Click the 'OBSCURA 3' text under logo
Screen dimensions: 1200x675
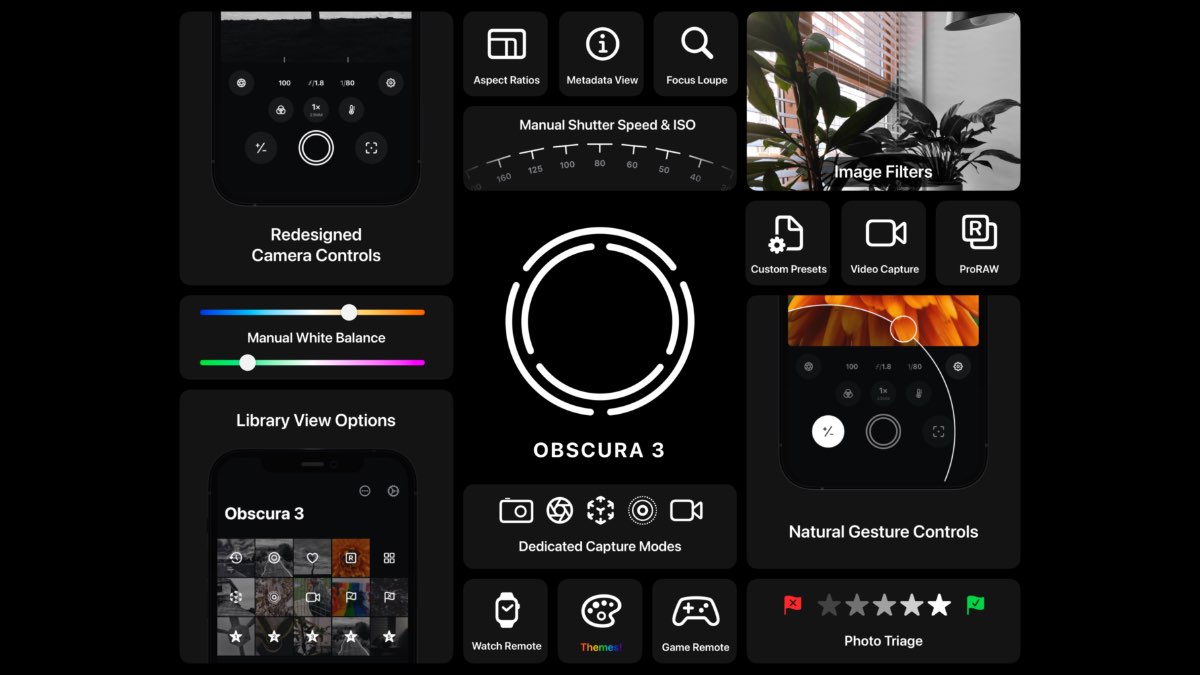(600, 450)
